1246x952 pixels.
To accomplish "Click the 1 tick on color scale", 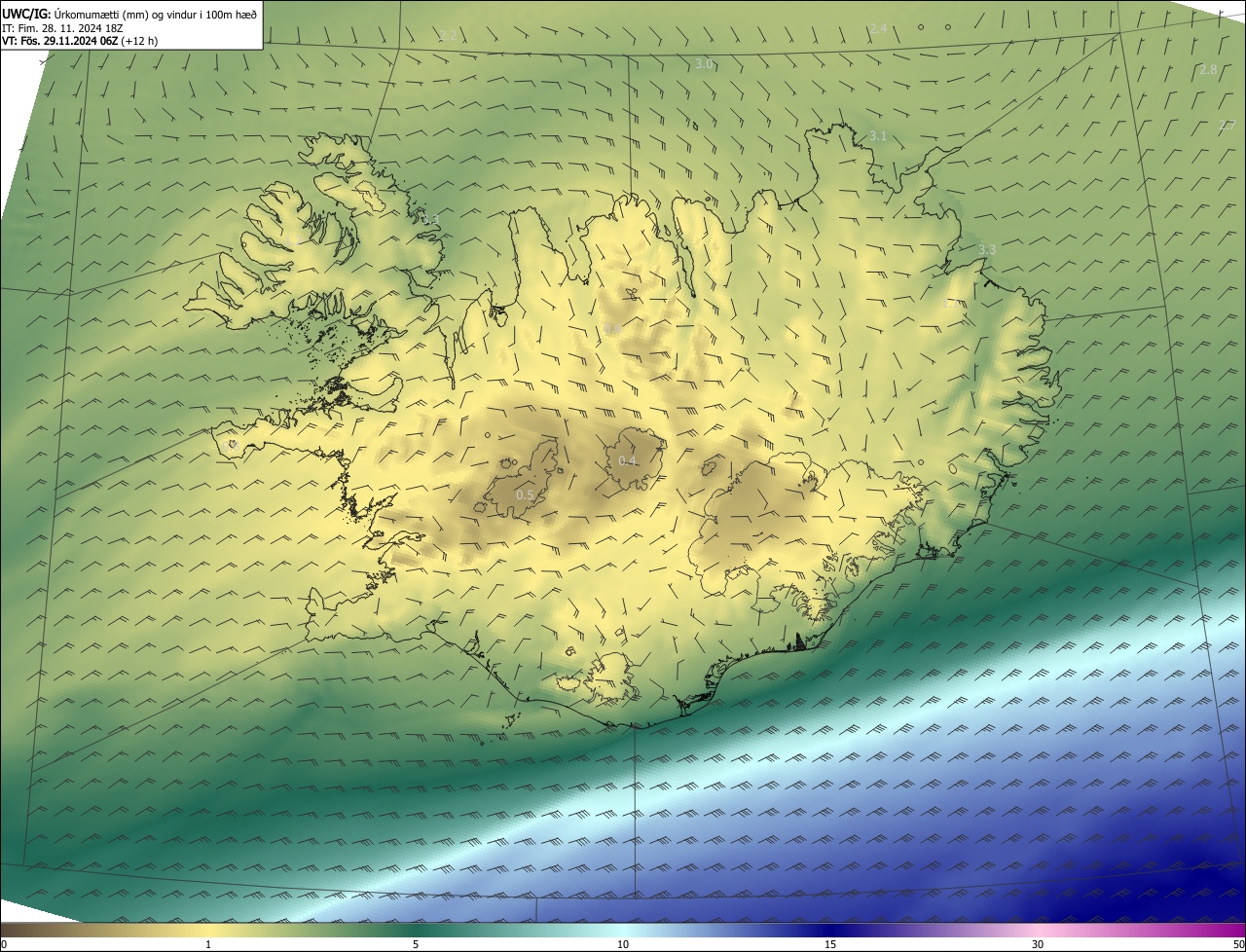I will pyautogui.click(x=208, y=944).
